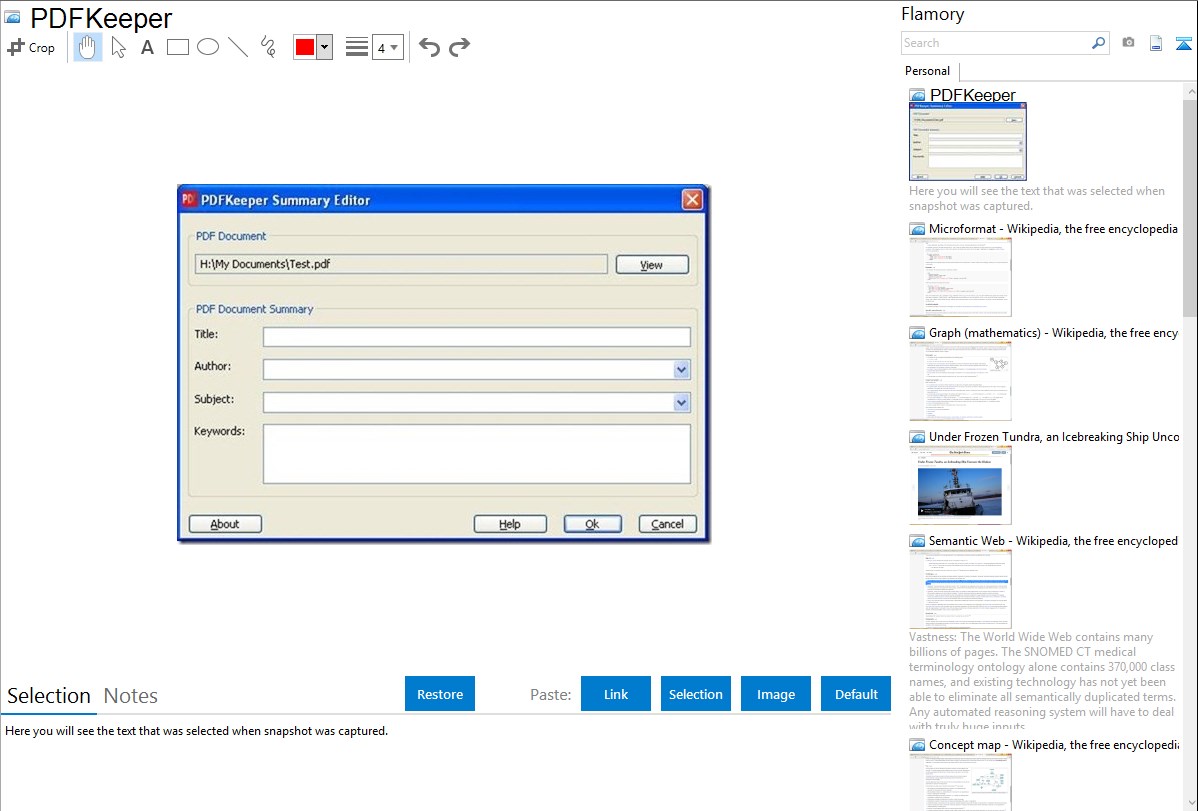Click the icon beside PDFKeeper in the snapshot list
Viewport: 1198px width, 811px height.
pyautogui.click(x=917, y=95)
